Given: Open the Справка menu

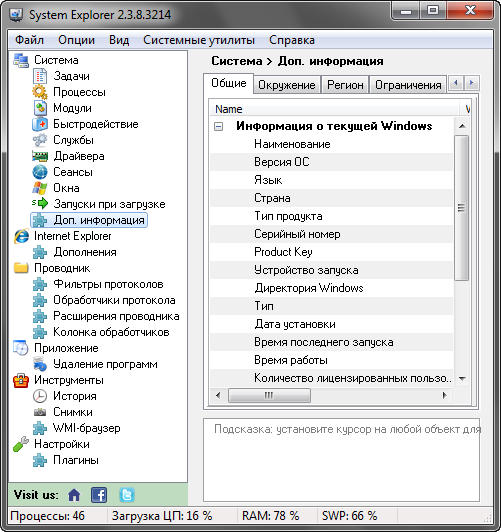Looking at the screenshot, I should pos(292,40).
